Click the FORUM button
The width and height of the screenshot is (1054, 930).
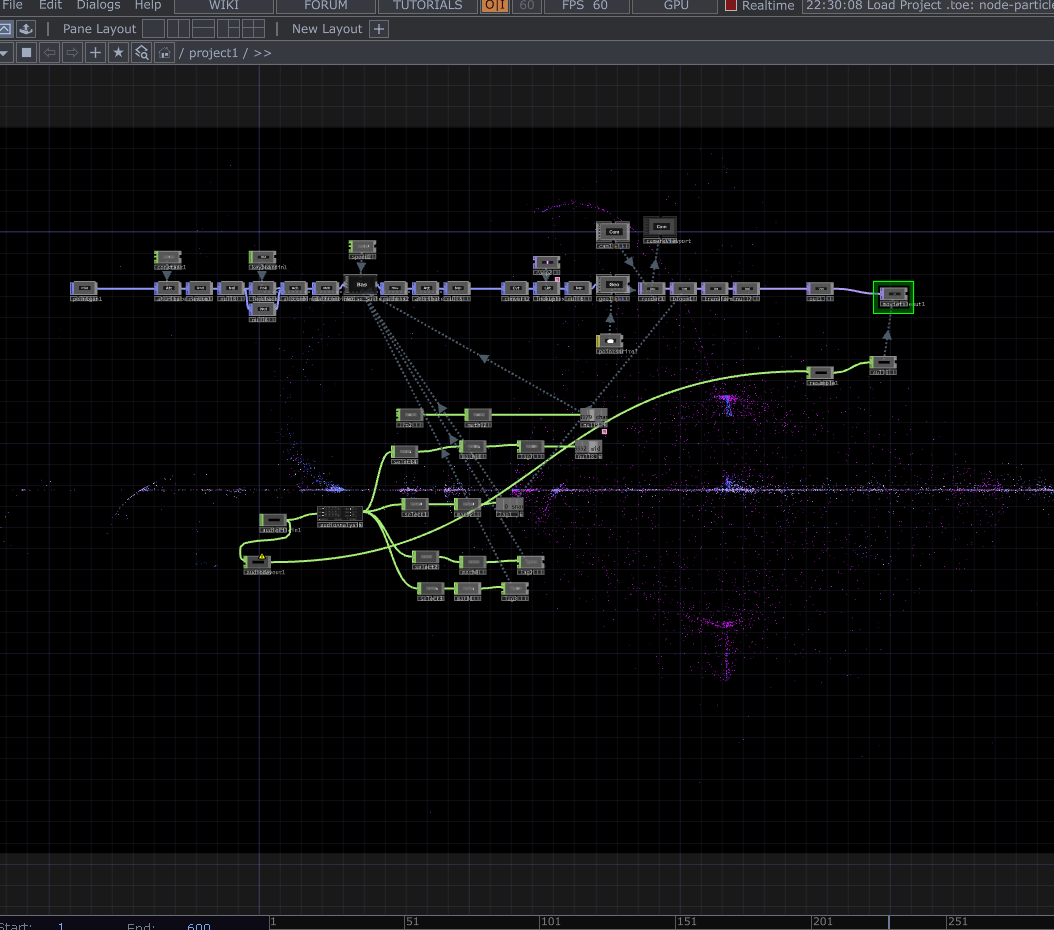click(x=326, y=5)
